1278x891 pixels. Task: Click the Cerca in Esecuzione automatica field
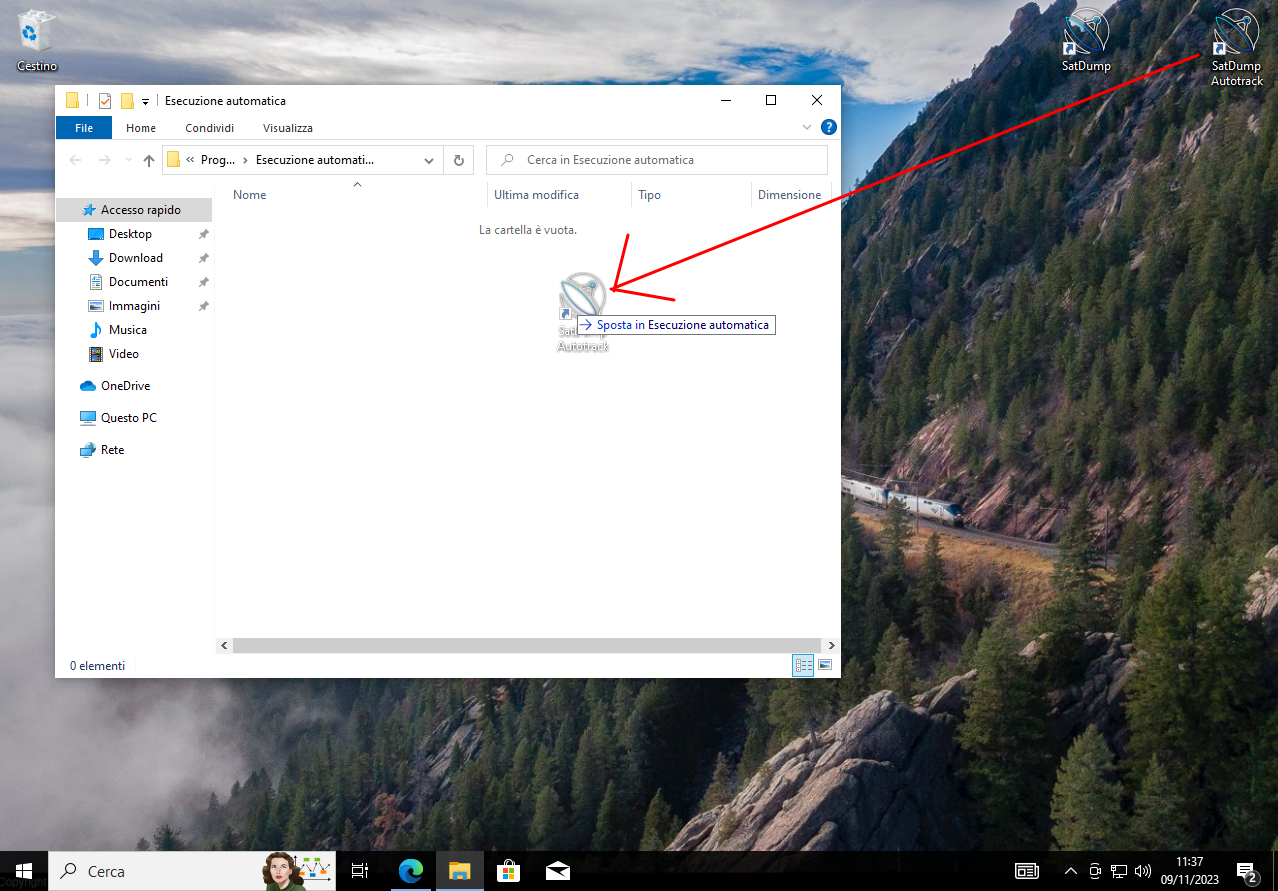657,160
